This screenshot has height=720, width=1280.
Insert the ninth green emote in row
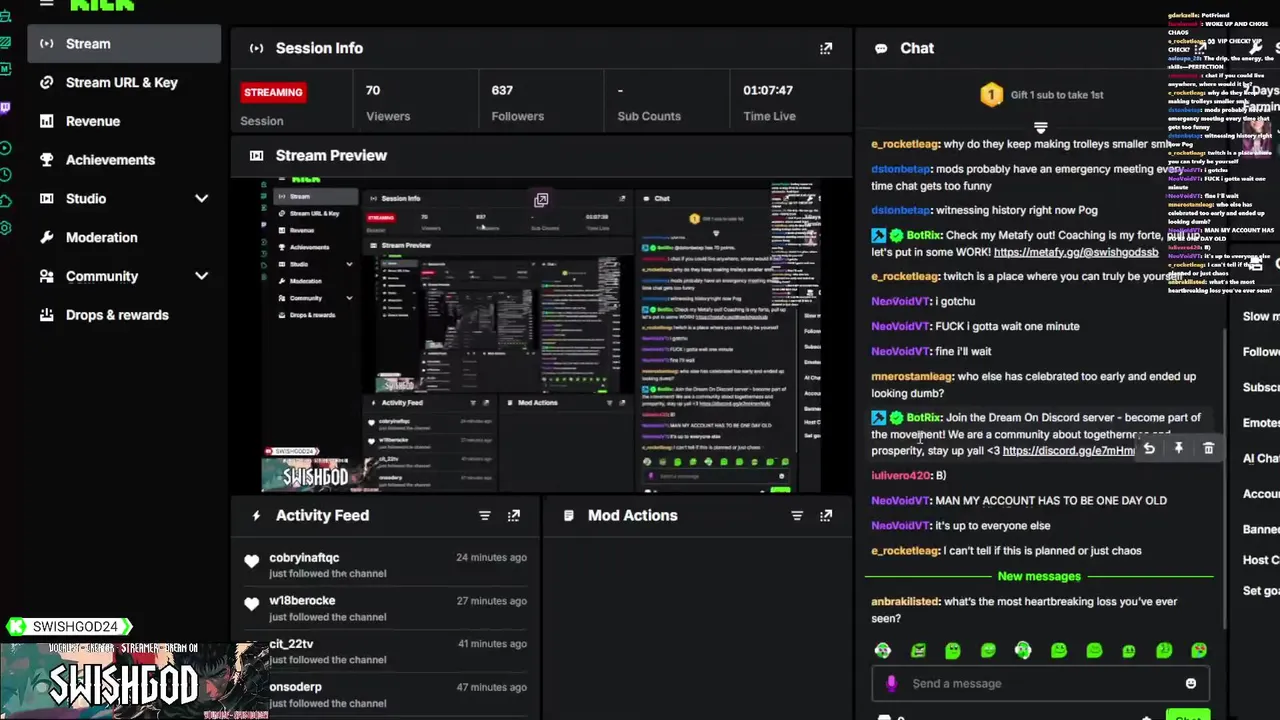click(1164, 650)
